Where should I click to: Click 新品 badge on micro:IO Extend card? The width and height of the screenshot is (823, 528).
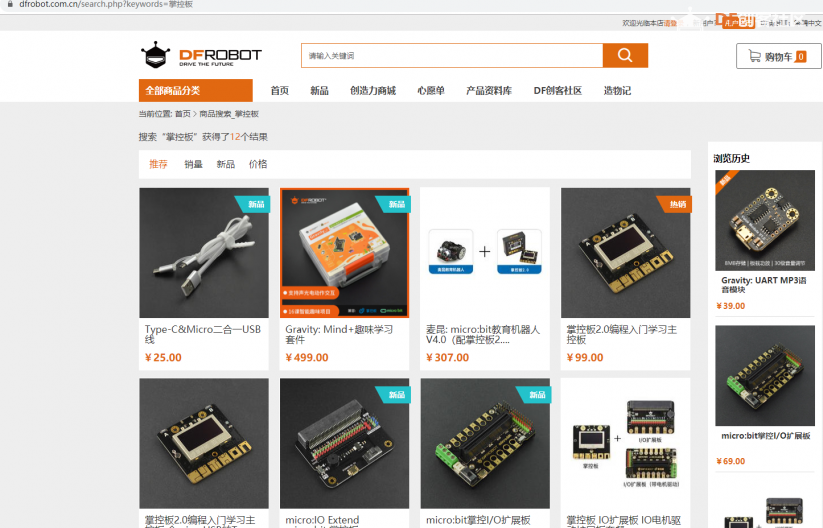(395, 395)
